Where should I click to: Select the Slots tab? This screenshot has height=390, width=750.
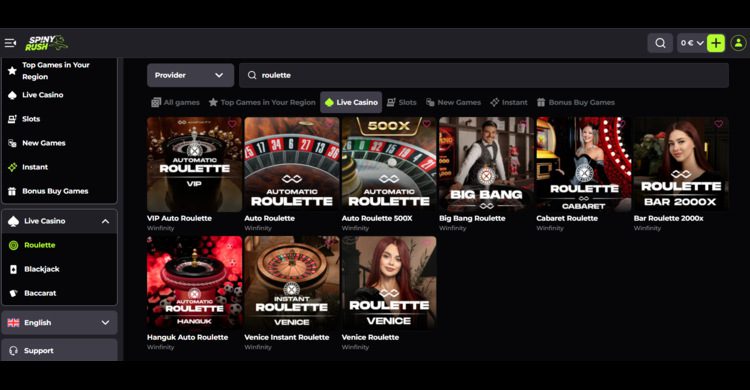pos(401,102)
